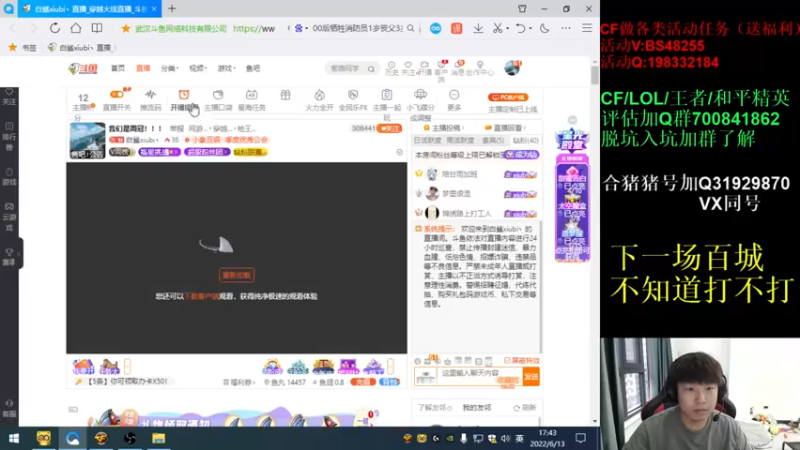The height and width of the screenshot is (450, 800).
Task: Open 消息 messages icon in header
Action: (x=458, y=68)
